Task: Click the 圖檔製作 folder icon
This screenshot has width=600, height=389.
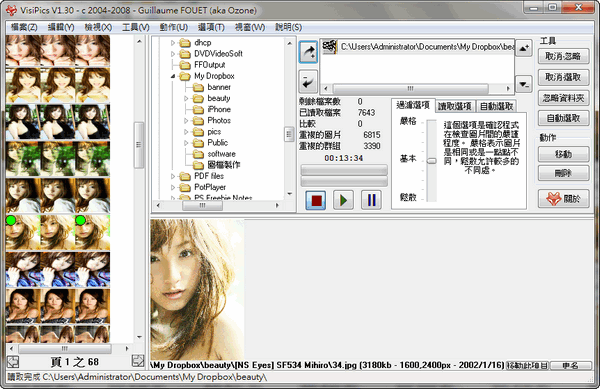Action: coord(198,165)
